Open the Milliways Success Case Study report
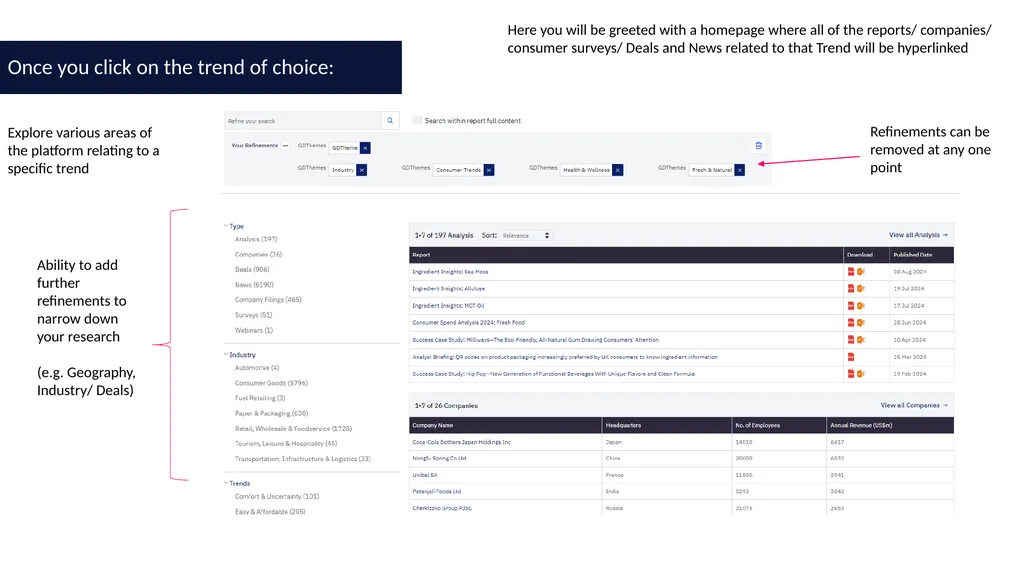Image resolution: width=1024 pixels, height=575 pixels. [536, 340]
